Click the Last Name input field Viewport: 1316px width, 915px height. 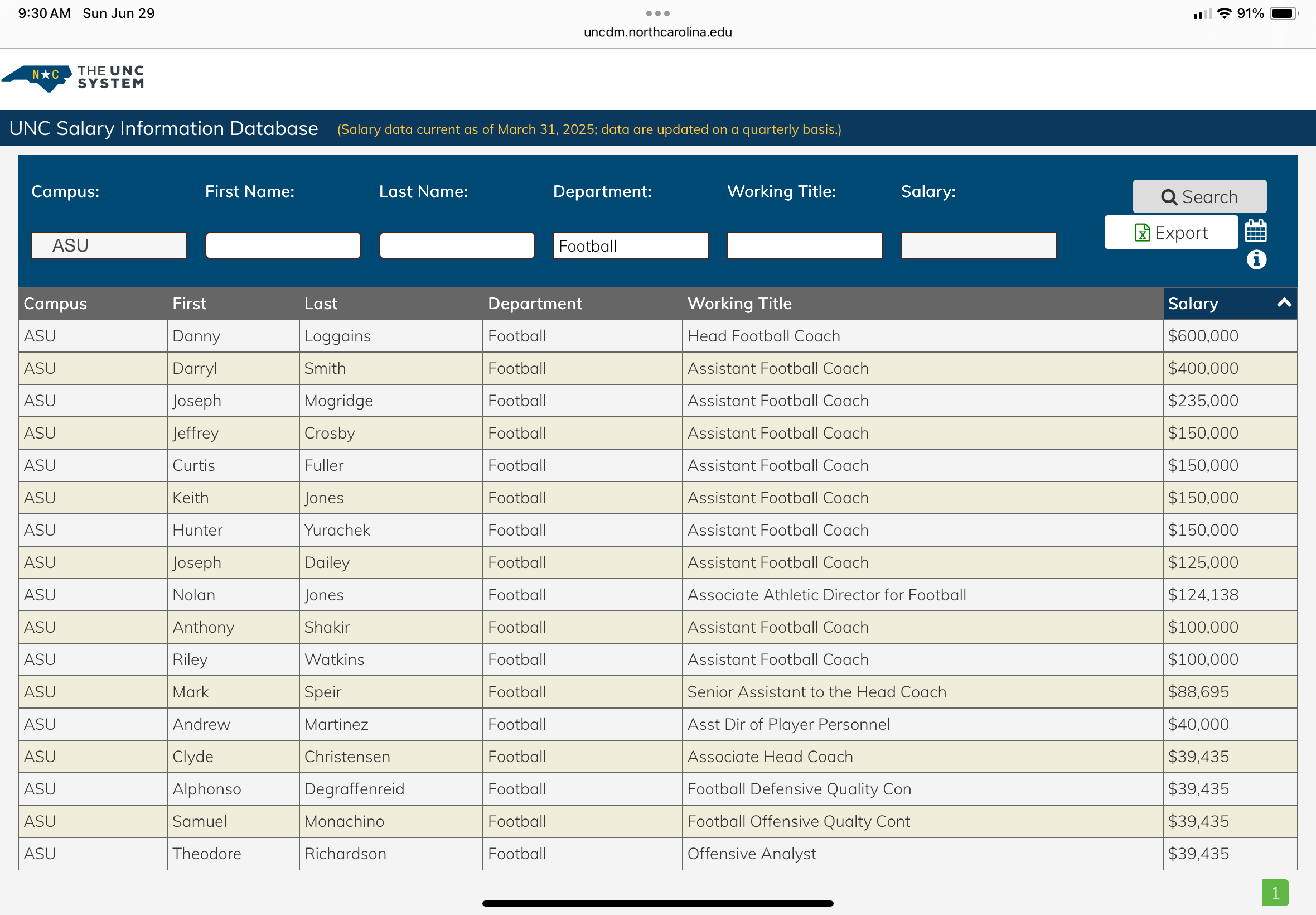coord(457,245)
